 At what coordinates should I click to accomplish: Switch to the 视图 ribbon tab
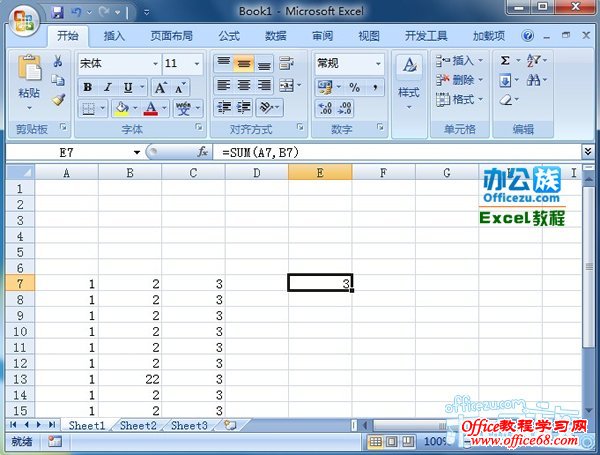[x=368, y=36]
